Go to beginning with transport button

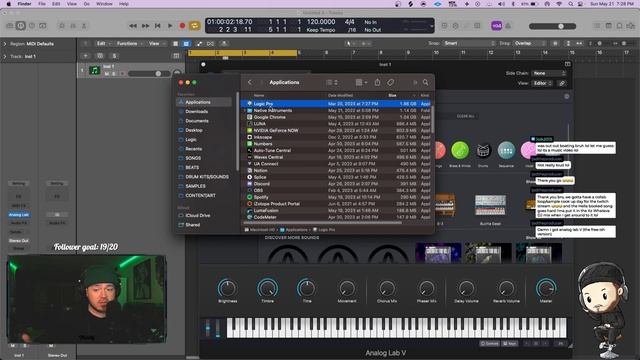click(158, 26)
